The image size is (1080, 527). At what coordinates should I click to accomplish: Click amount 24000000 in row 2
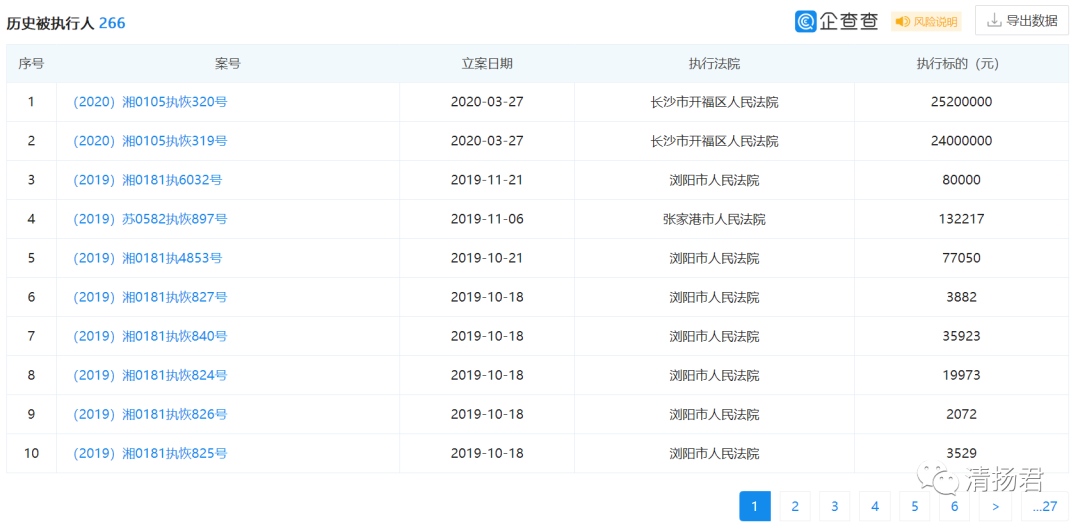961,141
